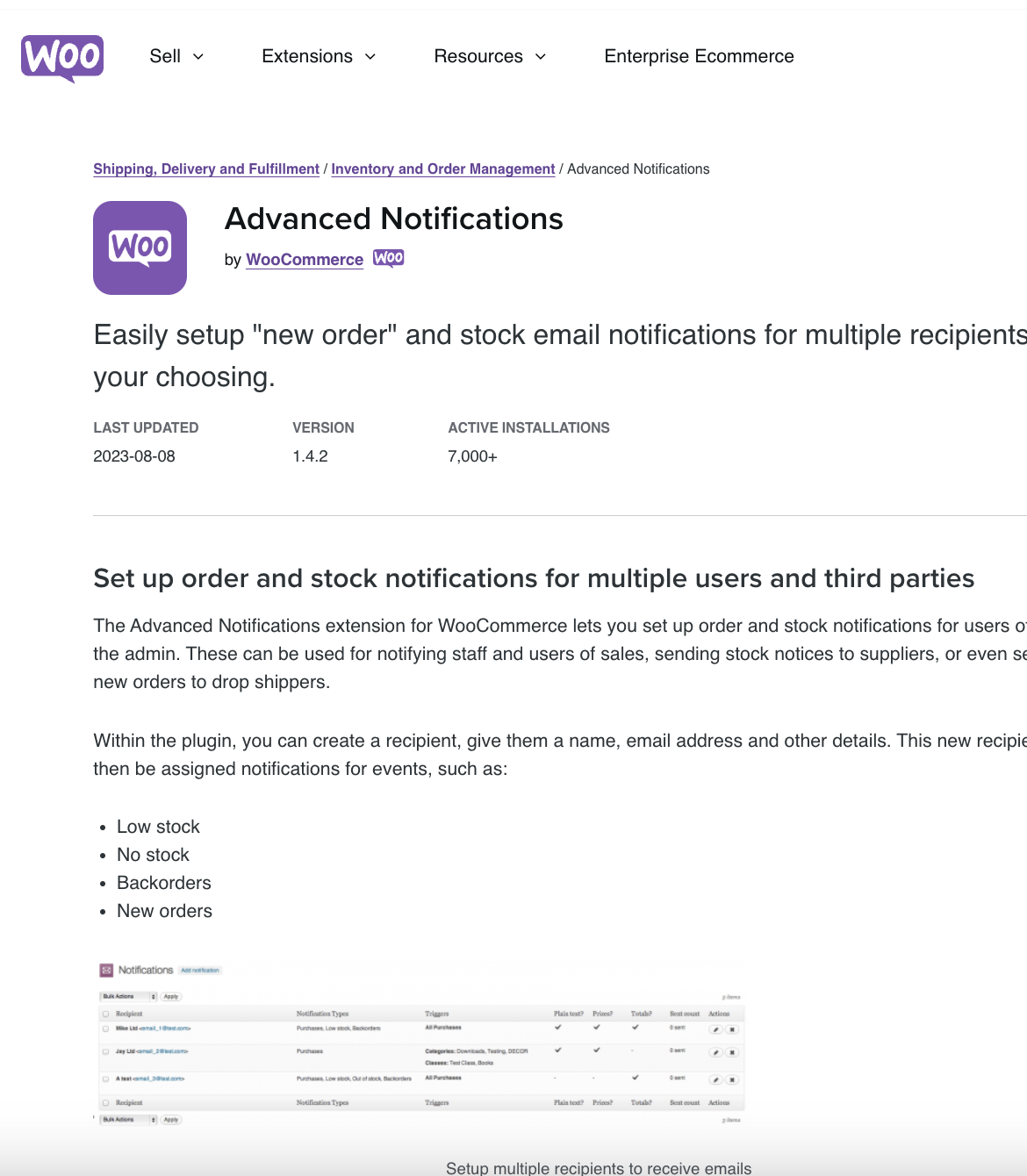This screenshot has width=1027, height=1176.
Task: Check the select-all checkbox in the Recipient header
Action: [x=106, y=1013]
